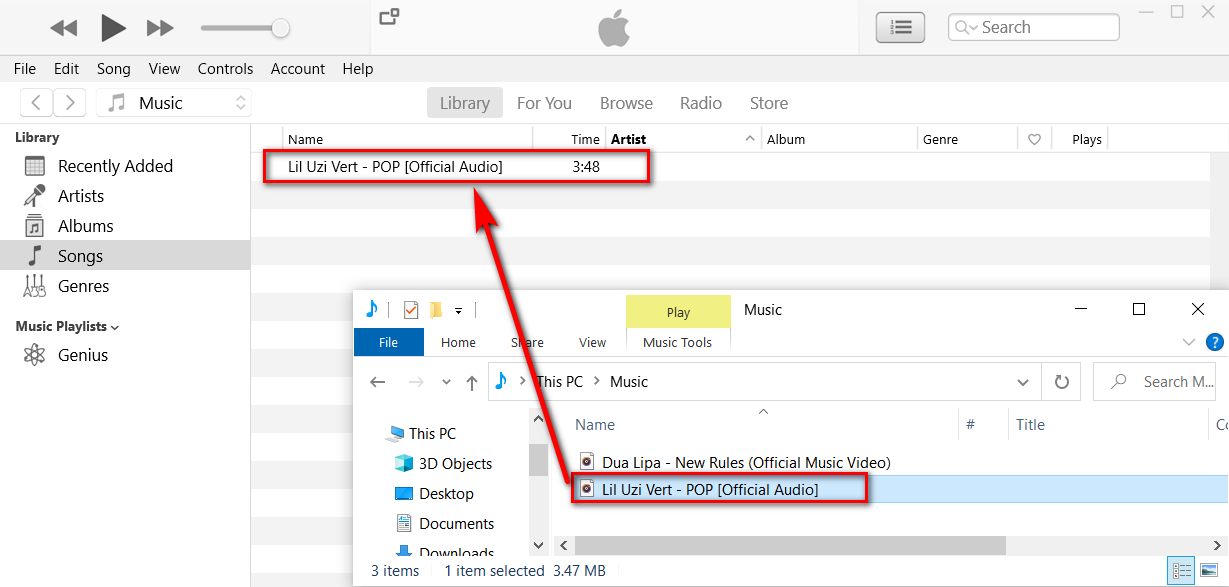Open the MiniPlayer icon
Image resolution: width=1229 pixels, height=587 pixels.
(x=389, y=16)
